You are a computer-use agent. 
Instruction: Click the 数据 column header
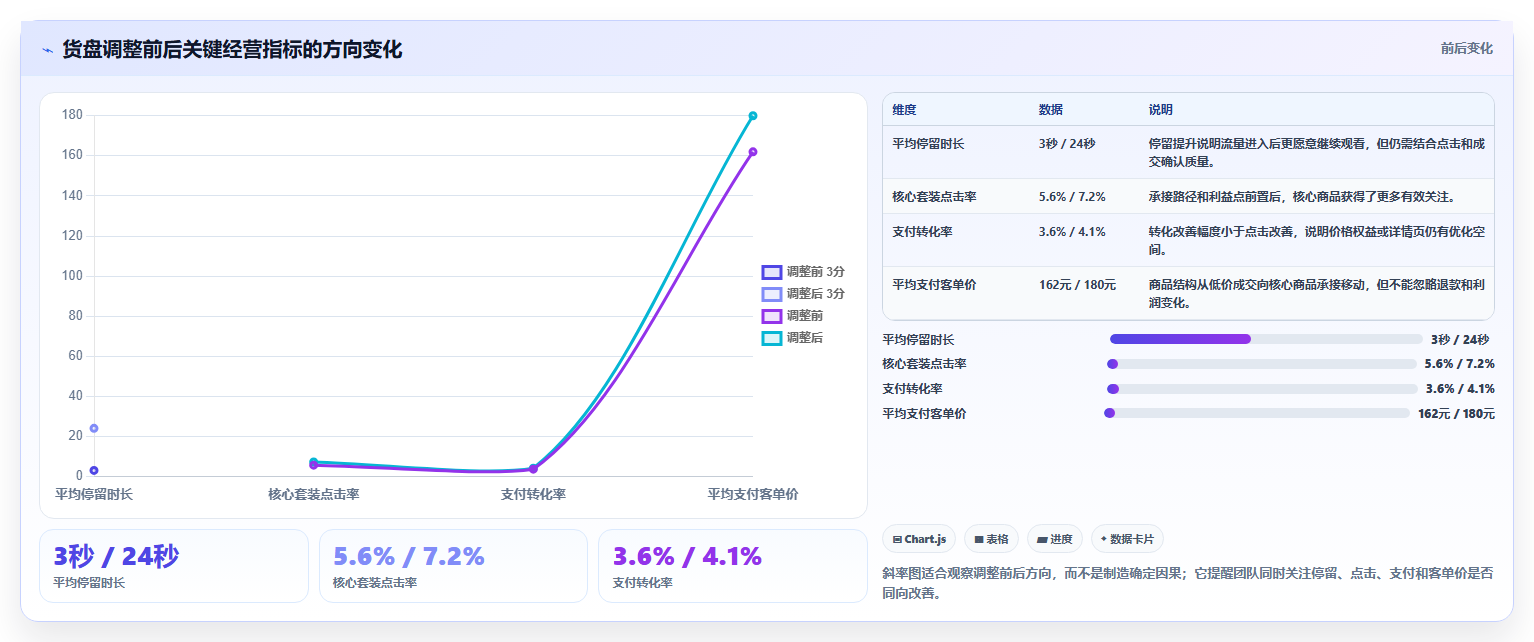point(1051,110)
